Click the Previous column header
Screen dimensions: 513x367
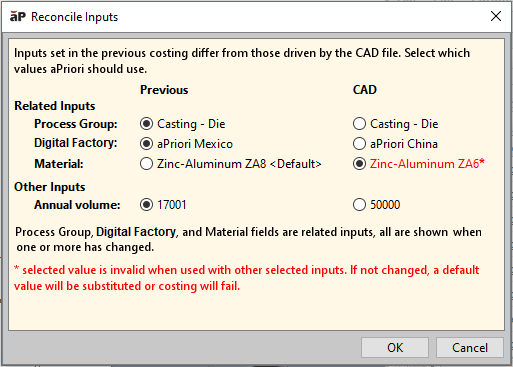click(x=164, y=90)
